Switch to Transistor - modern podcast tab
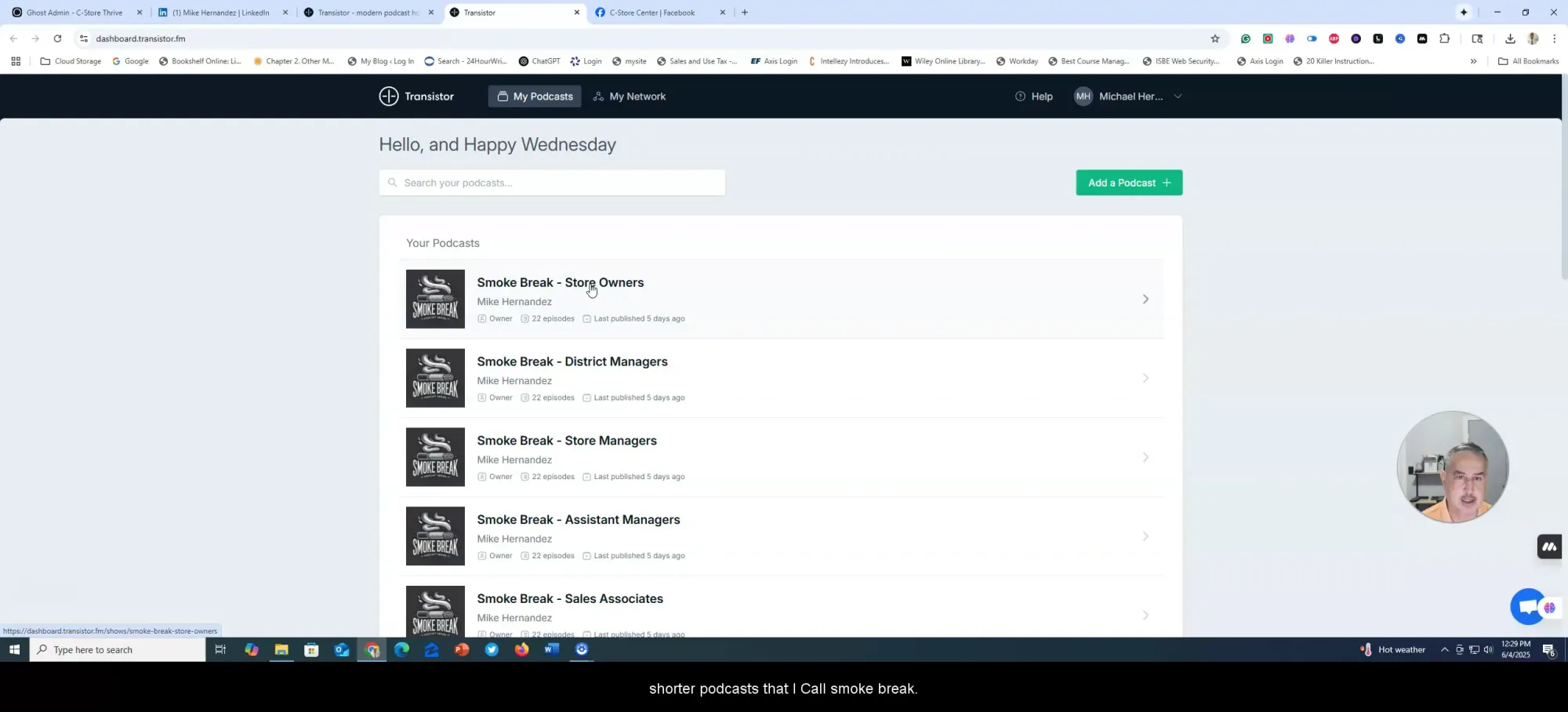Screen dimensions: 1568x712 367,13
